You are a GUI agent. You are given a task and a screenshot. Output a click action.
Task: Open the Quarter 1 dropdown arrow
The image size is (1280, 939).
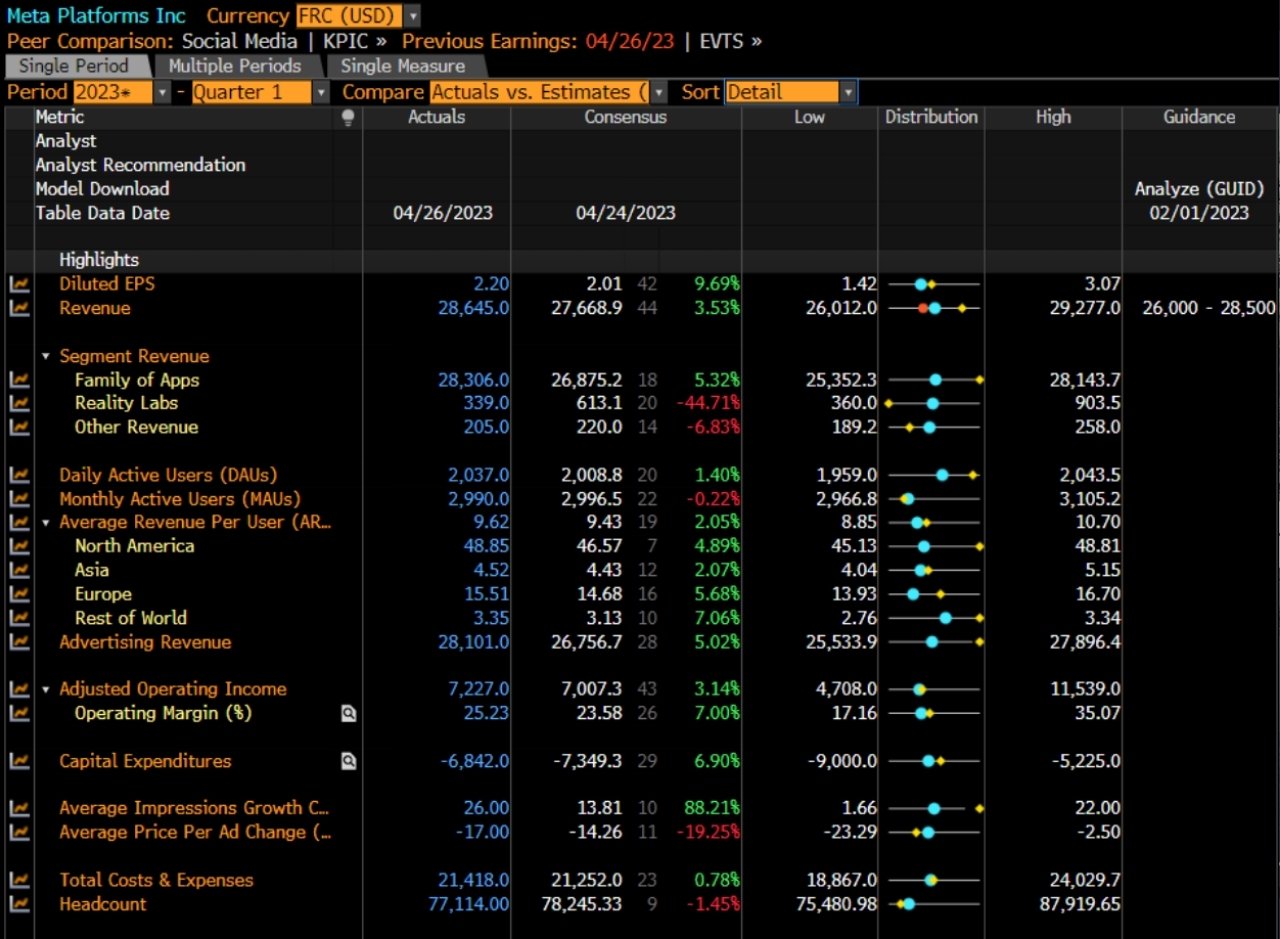click(321, 92)
